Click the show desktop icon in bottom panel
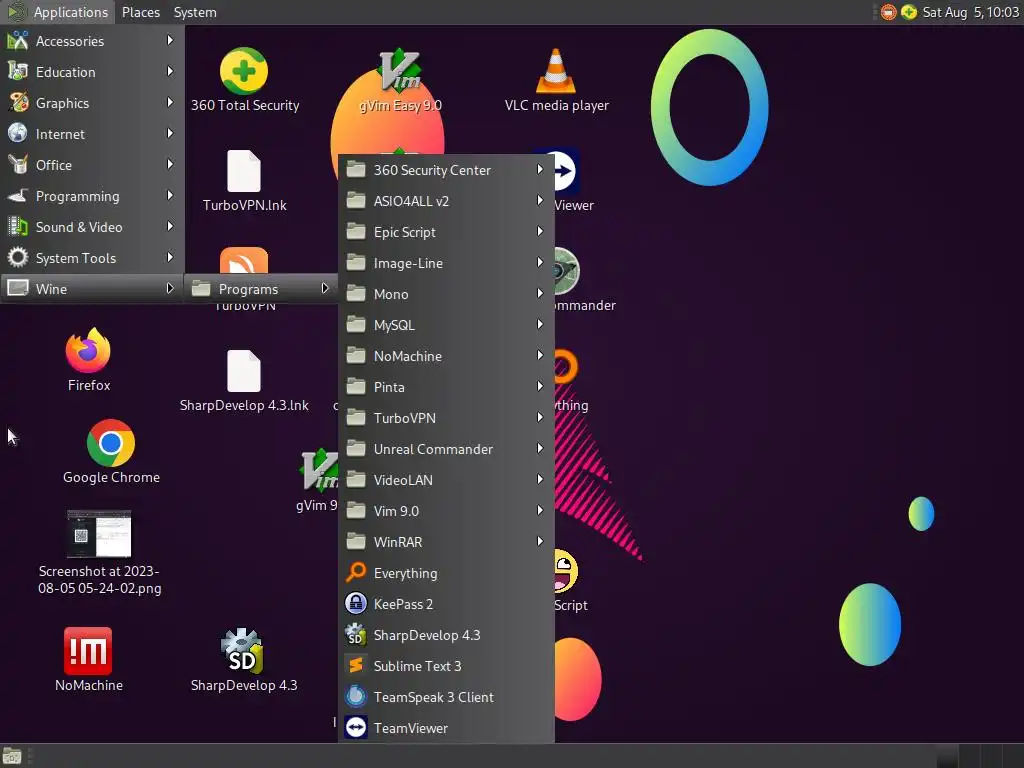 point(12,756)
